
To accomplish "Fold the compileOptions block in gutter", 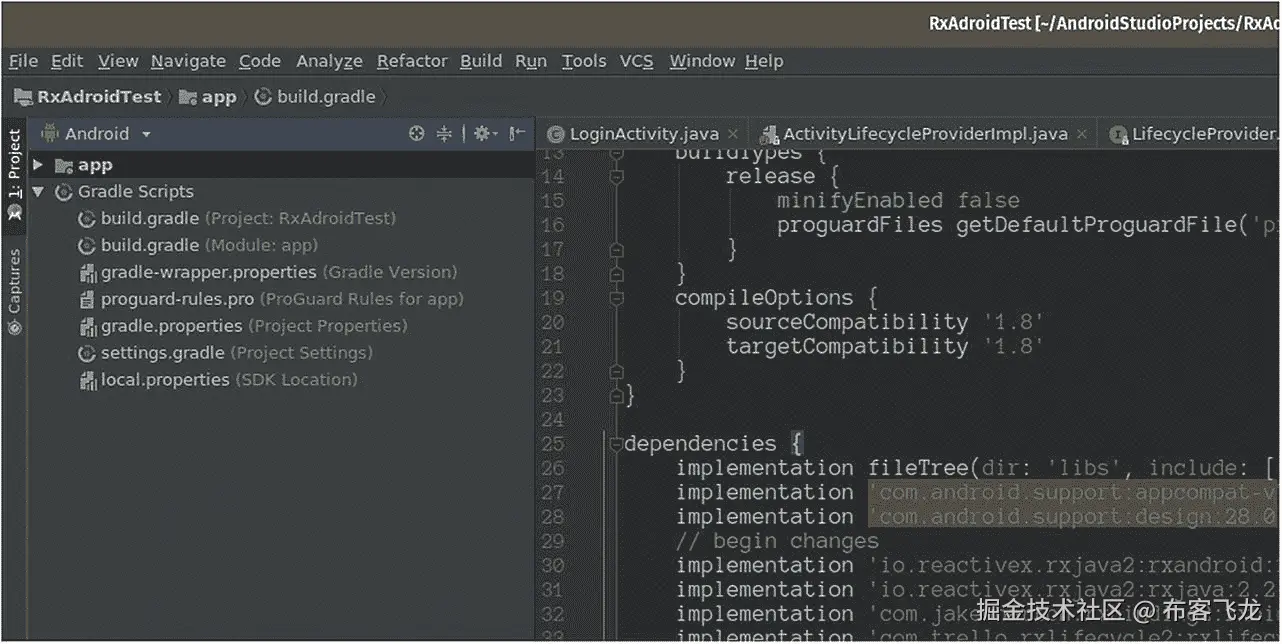I will (616, 298).
